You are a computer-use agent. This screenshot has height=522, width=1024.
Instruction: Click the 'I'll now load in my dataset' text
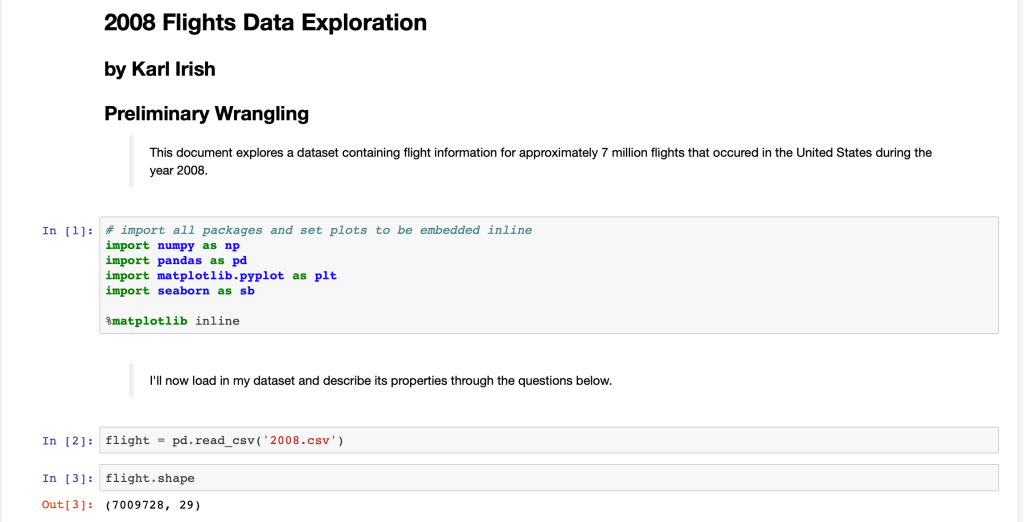pyautogui.click(x=380, y=381)
